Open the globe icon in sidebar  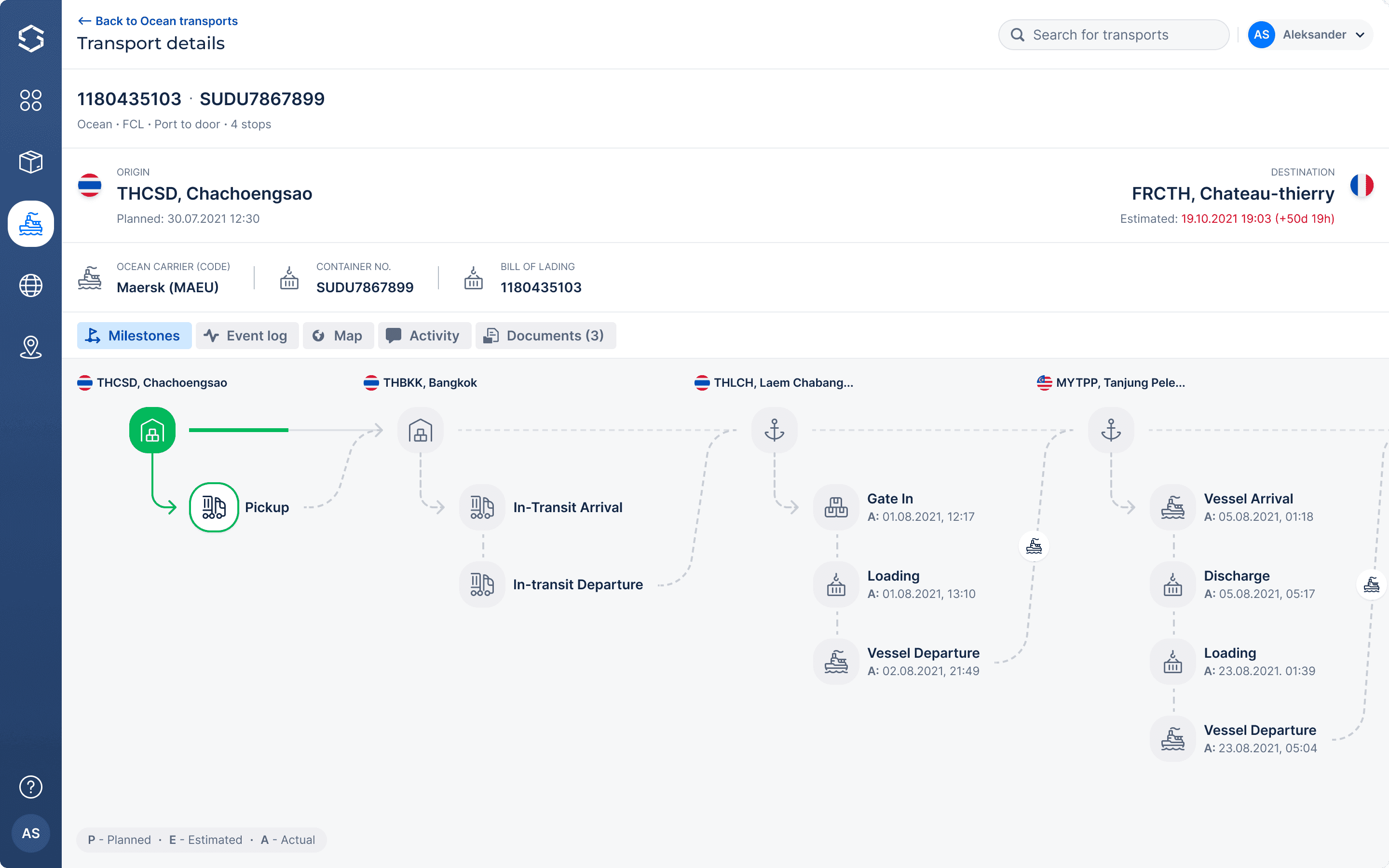click(30, 285)
